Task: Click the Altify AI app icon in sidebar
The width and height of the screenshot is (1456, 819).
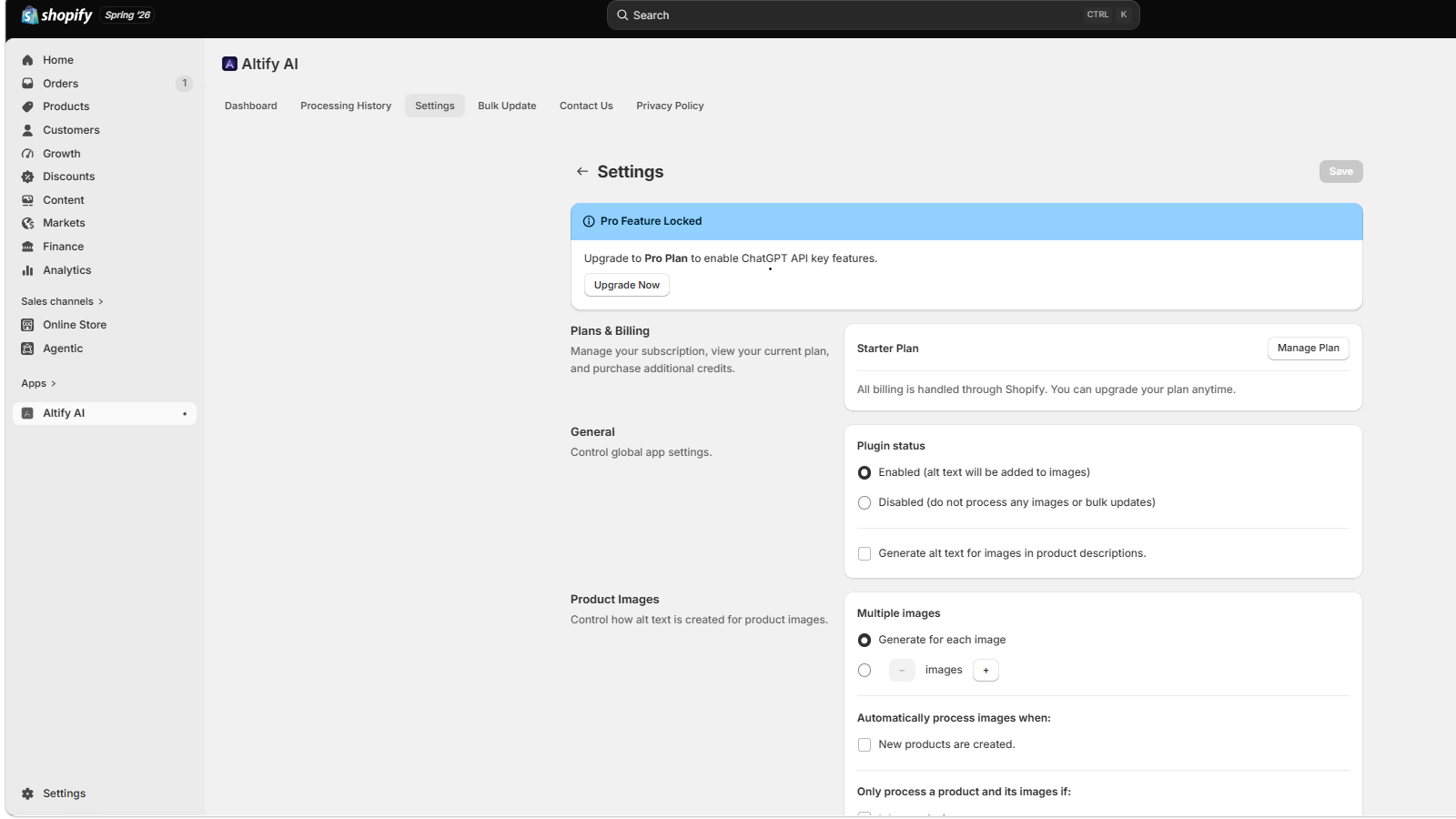Action: click(x=28, y=413)
